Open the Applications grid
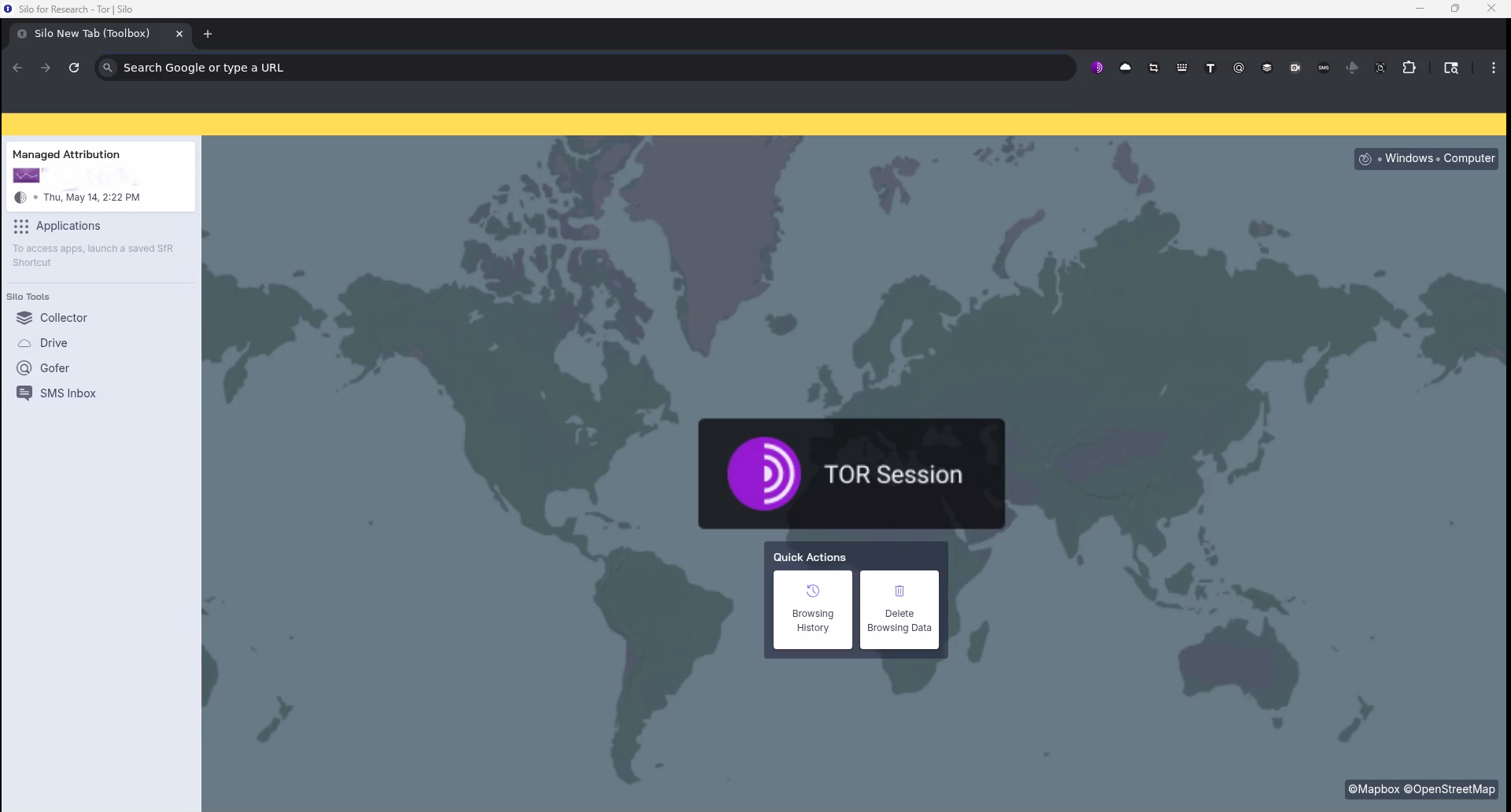 pyautogui.click(x=21, y=227)
